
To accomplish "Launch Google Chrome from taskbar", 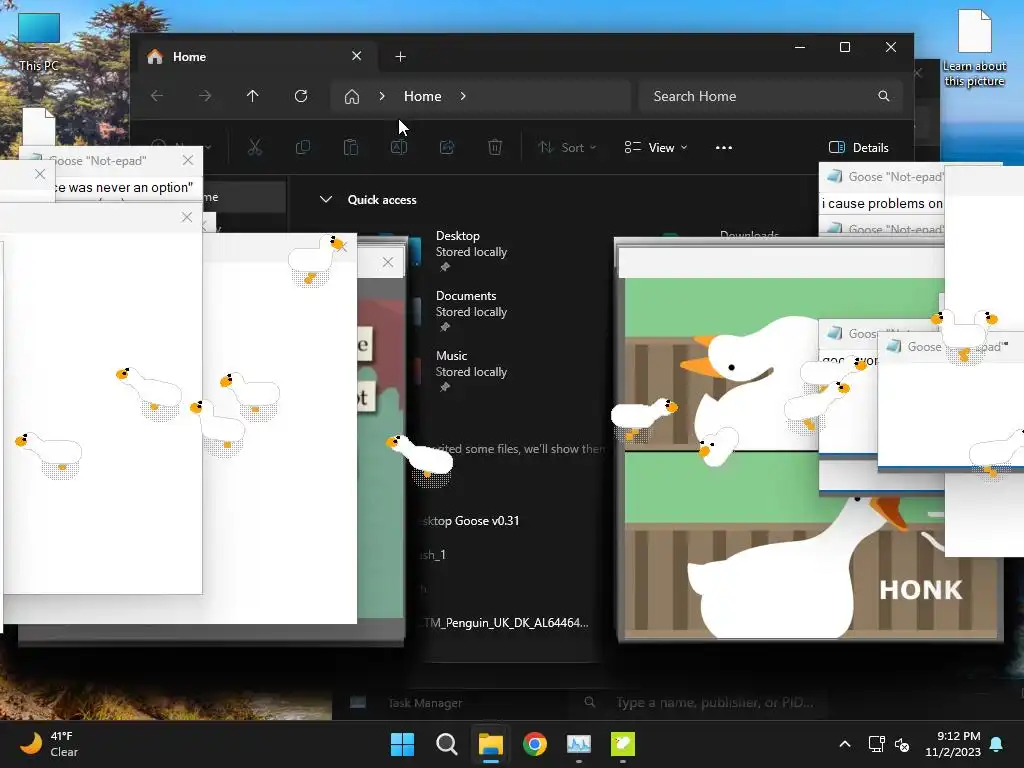I will point(535,744).
